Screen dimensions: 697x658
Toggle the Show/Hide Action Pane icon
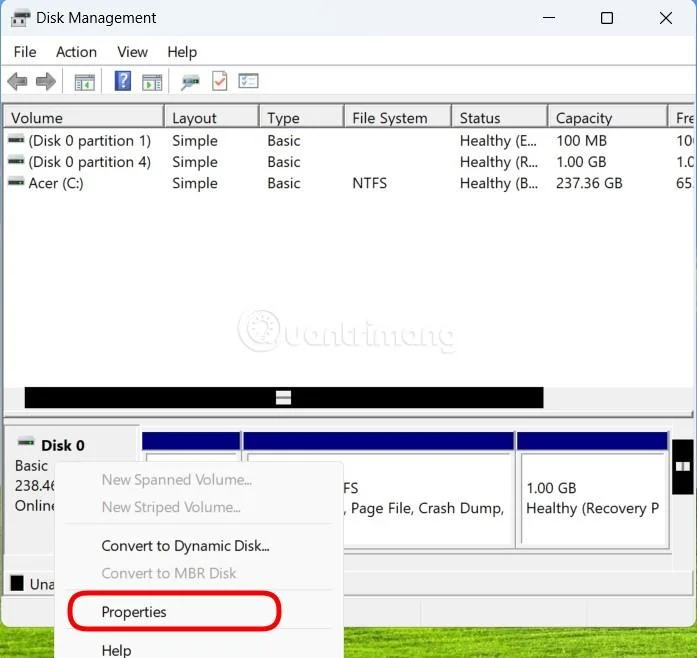tap(152, 82)
